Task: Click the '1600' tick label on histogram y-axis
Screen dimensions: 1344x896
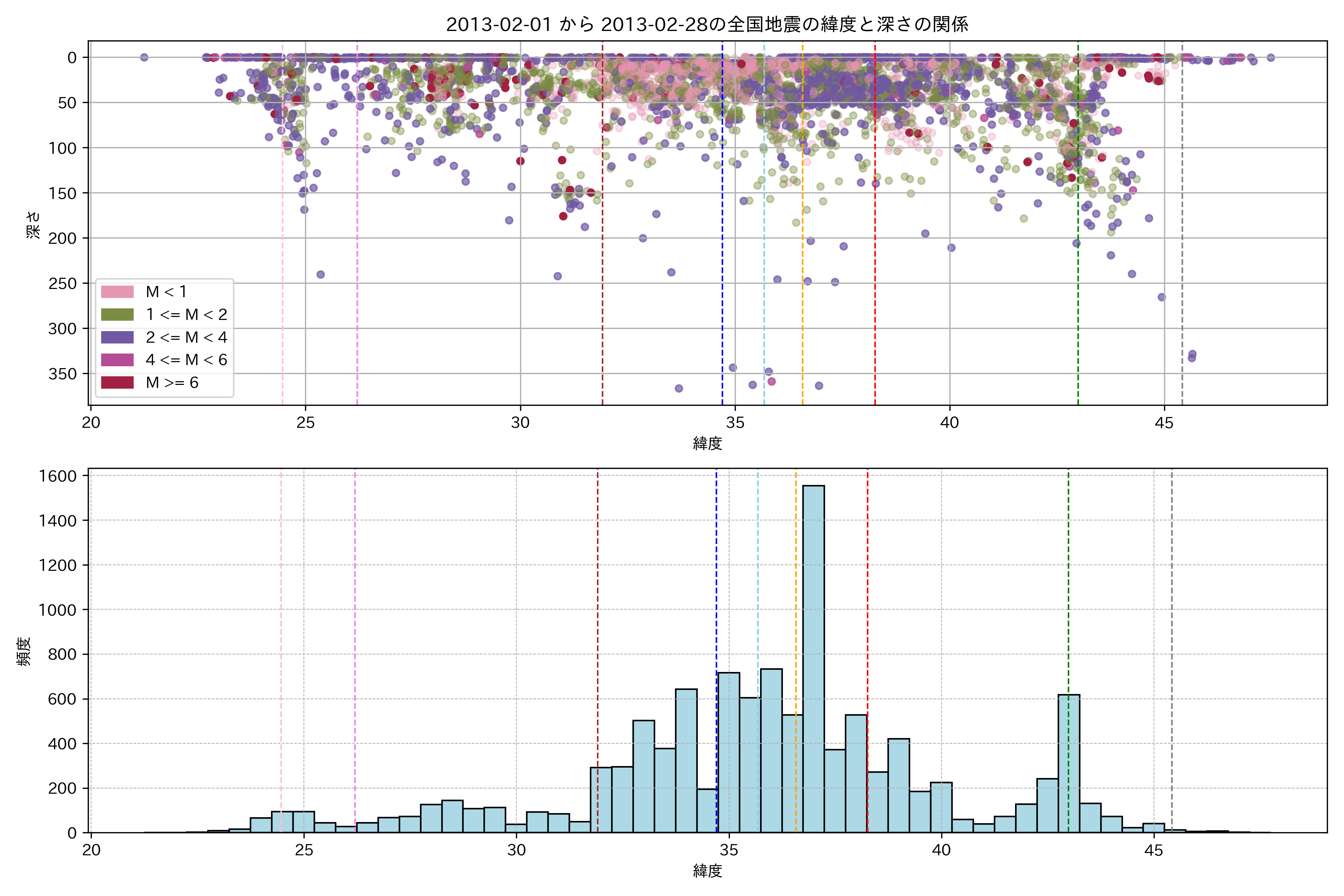Action: pos(58,476)
